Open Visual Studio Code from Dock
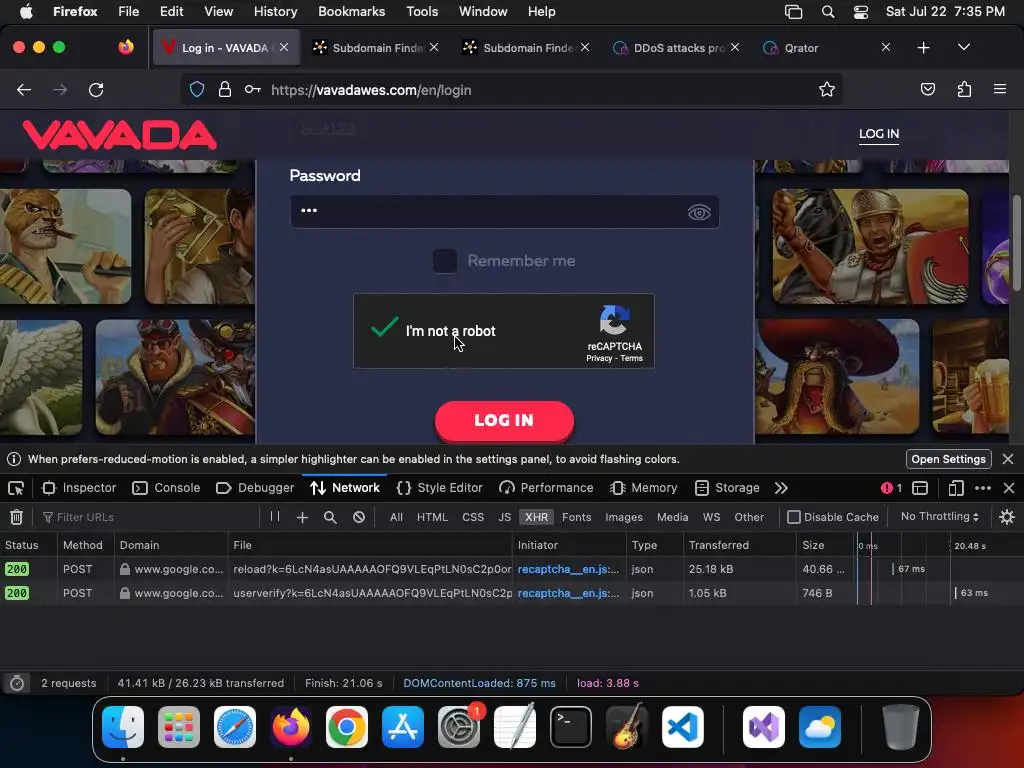The width and height of the screenshot is (1024, 768). [x=682, y=727]
